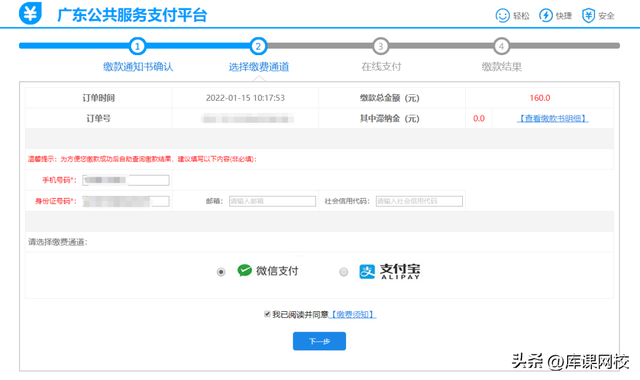This screenshot has height=380, width=640.
Task: Click the smiley 轻松 icon
Action: click(x=502, y=16)
